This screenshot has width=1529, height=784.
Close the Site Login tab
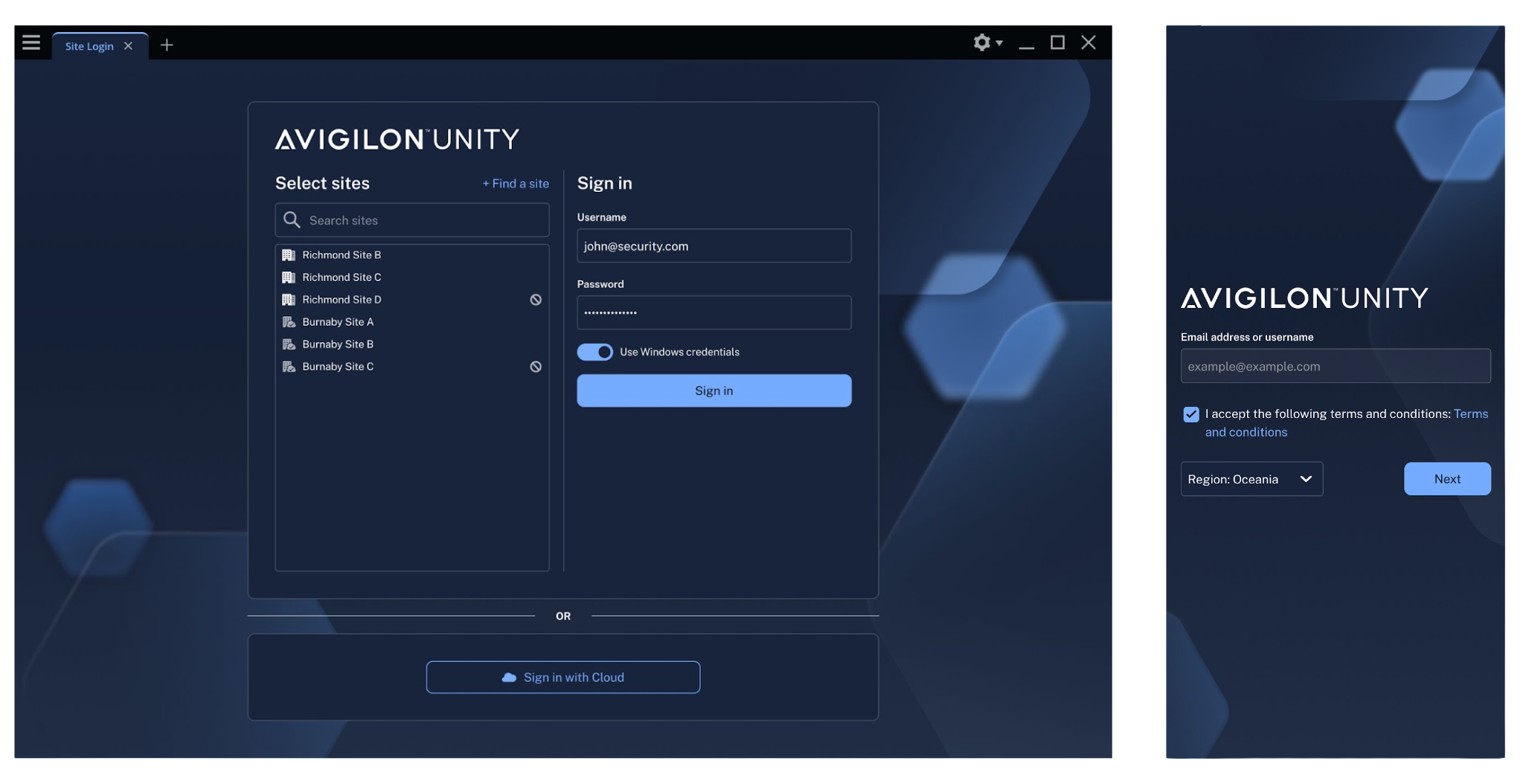click(x=128, y=46)
